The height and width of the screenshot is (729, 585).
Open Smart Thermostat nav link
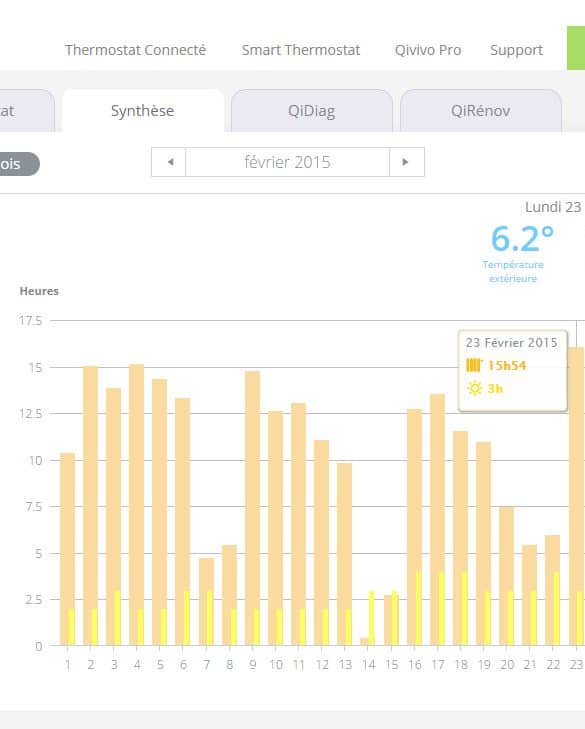pyautogui.click(x=300, y=50)
